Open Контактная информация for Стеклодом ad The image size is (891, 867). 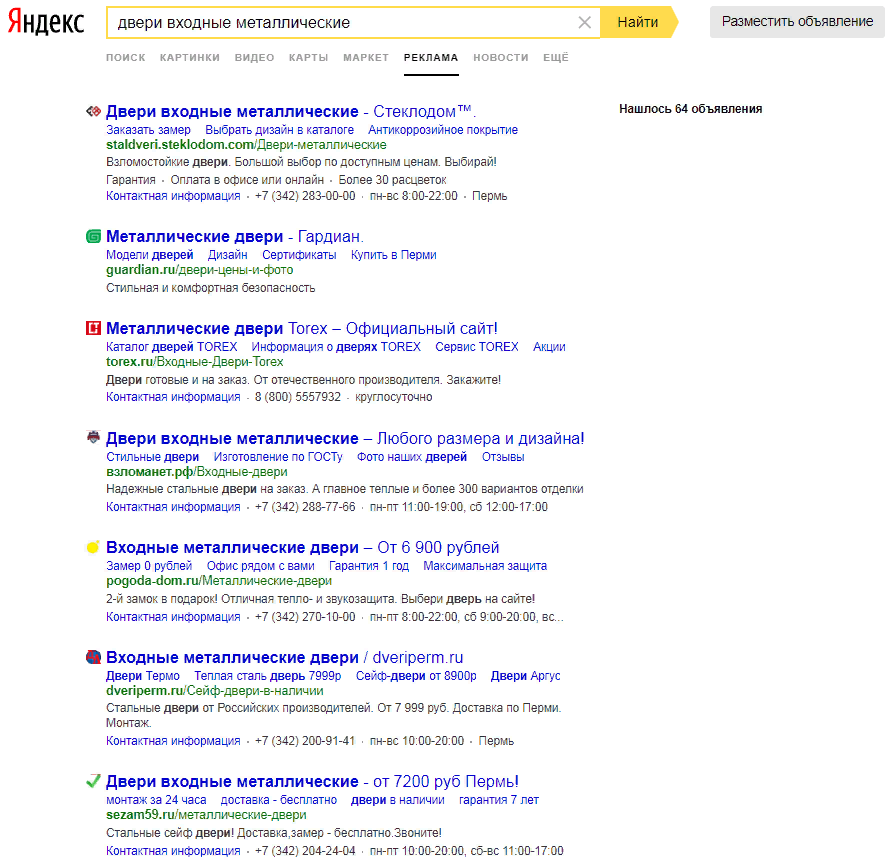[x=173, y=196]
